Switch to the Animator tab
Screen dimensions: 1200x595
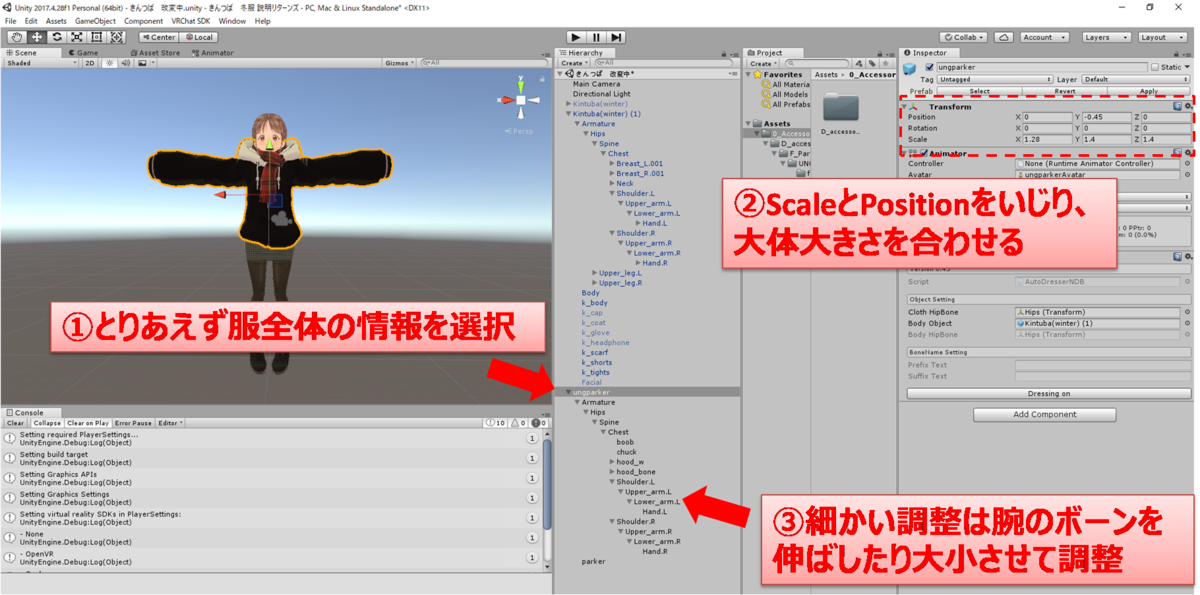(x=212, y=52)
